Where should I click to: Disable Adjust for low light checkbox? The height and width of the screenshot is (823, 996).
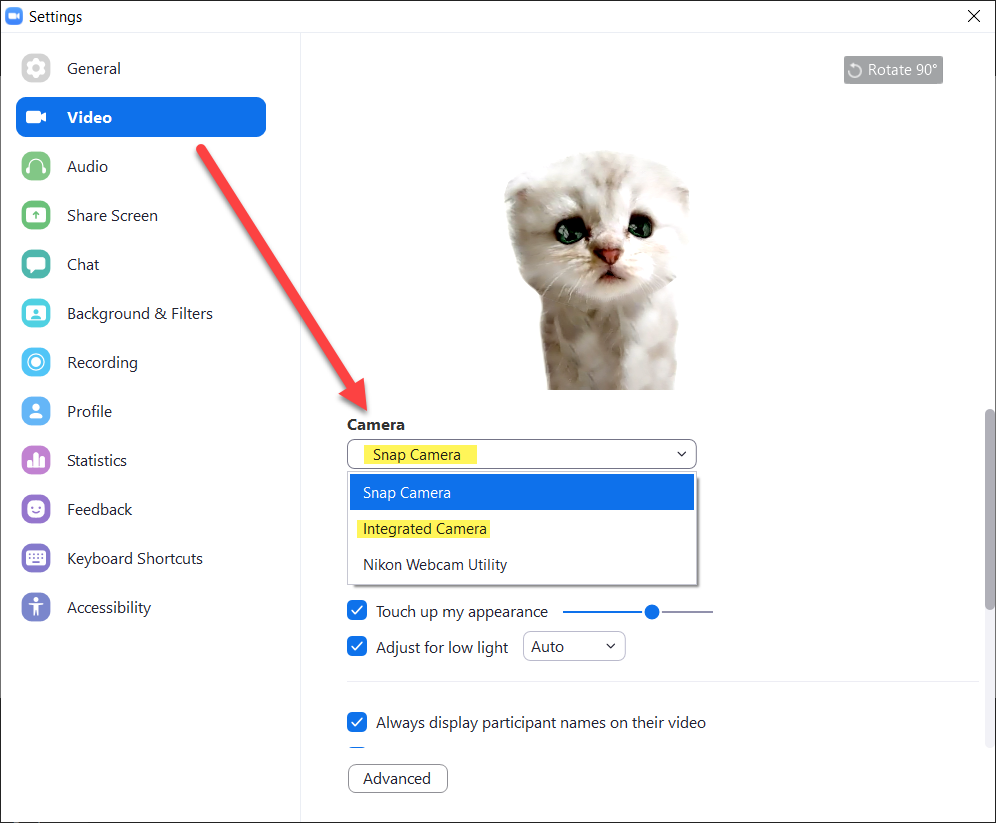pyautogui.click(x=357, y=647)
